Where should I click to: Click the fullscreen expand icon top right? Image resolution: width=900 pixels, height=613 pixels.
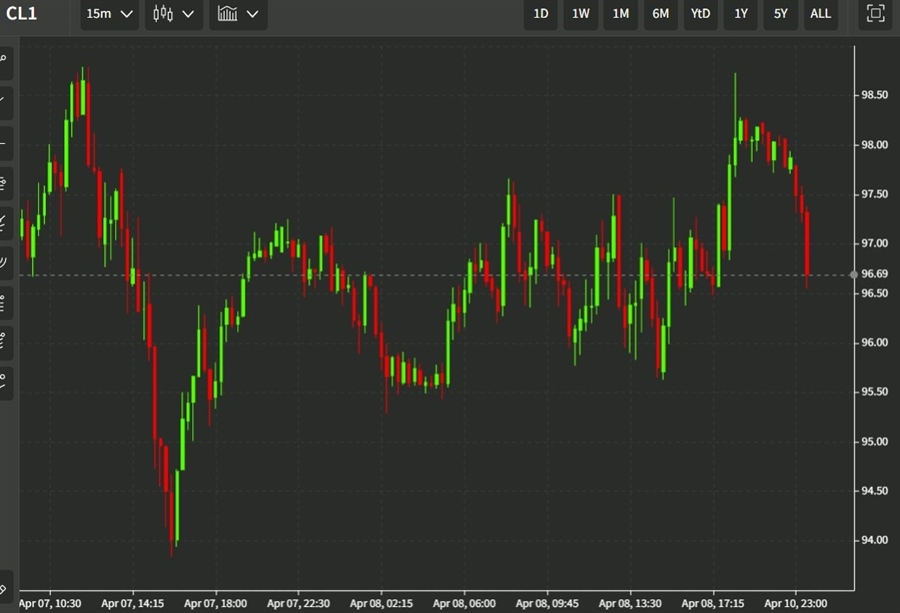(x=875, y=14)
